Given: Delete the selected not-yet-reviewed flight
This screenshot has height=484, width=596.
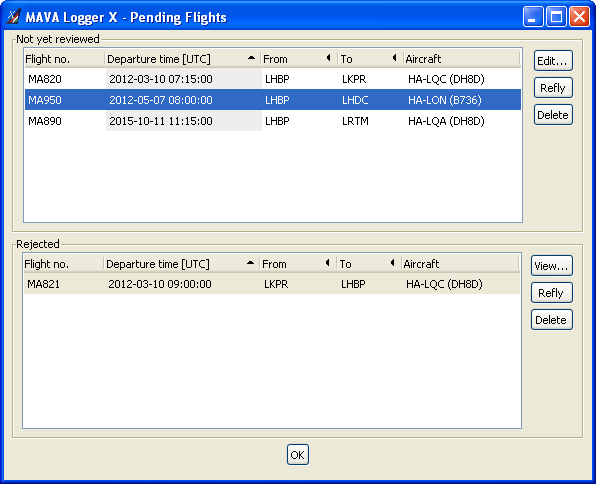Looking at the screenshot, I should pos(553,115).
